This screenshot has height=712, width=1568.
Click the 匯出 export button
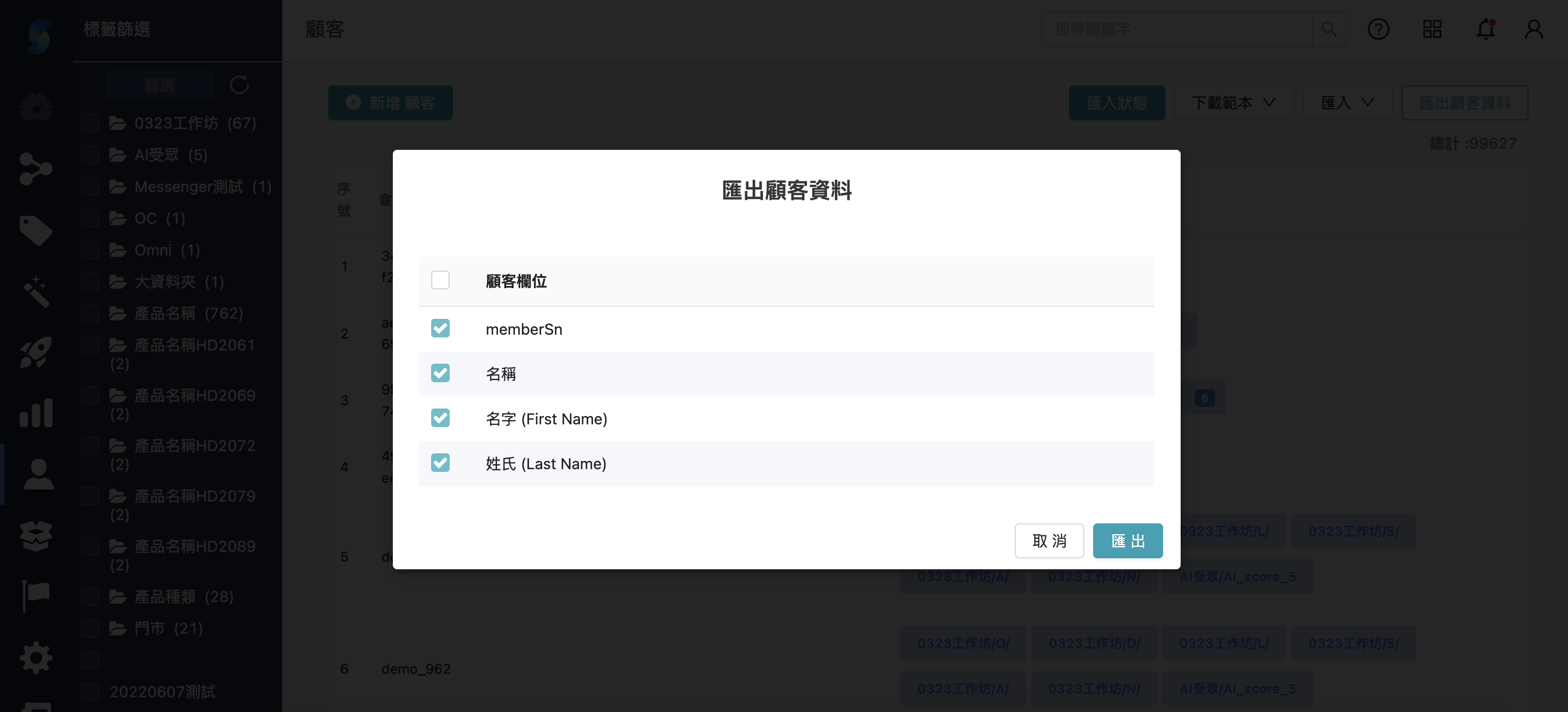pos(1127,540)
